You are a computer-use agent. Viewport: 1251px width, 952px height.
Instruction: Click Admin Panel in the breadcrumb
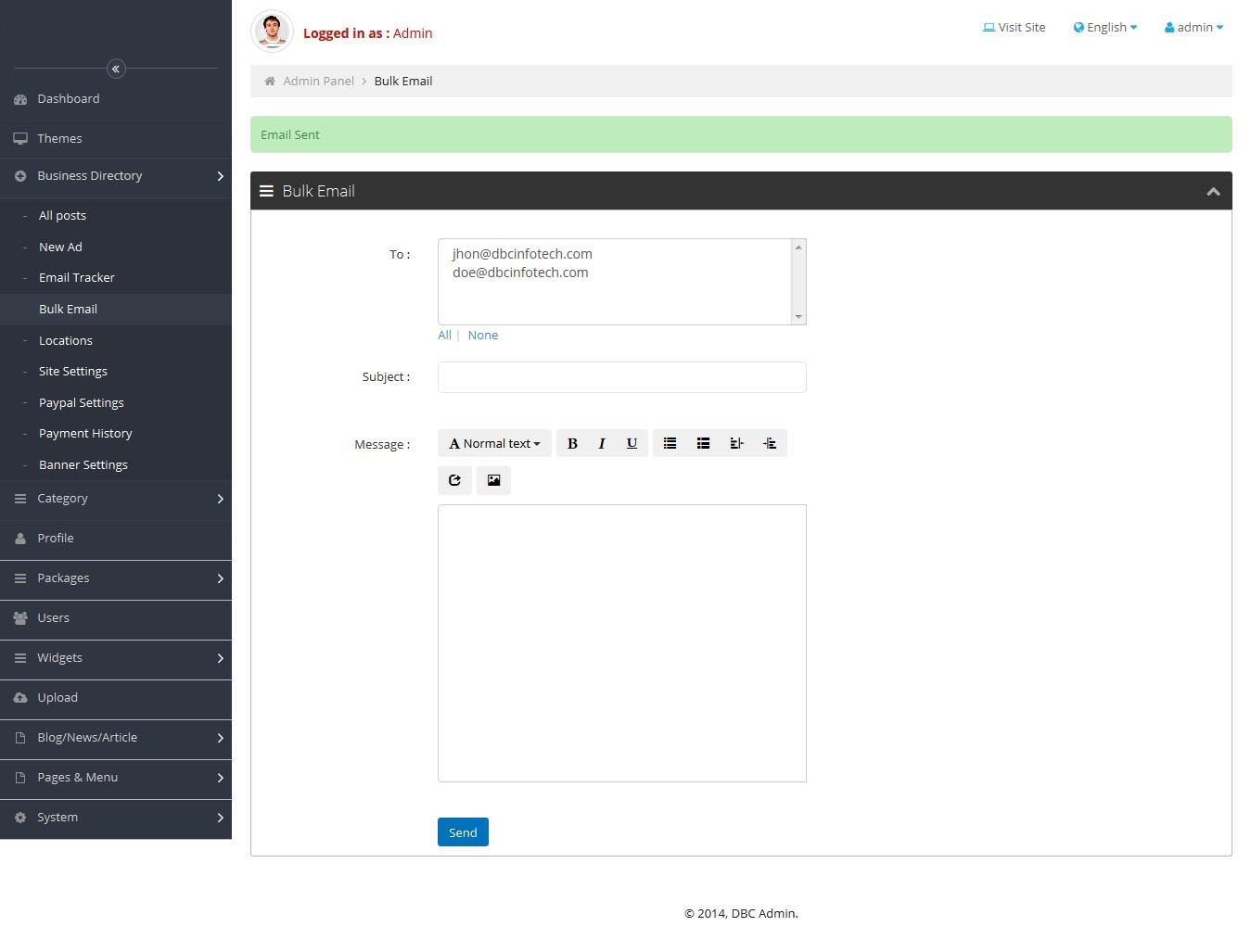pyautogui.click(x=318, y=82)
